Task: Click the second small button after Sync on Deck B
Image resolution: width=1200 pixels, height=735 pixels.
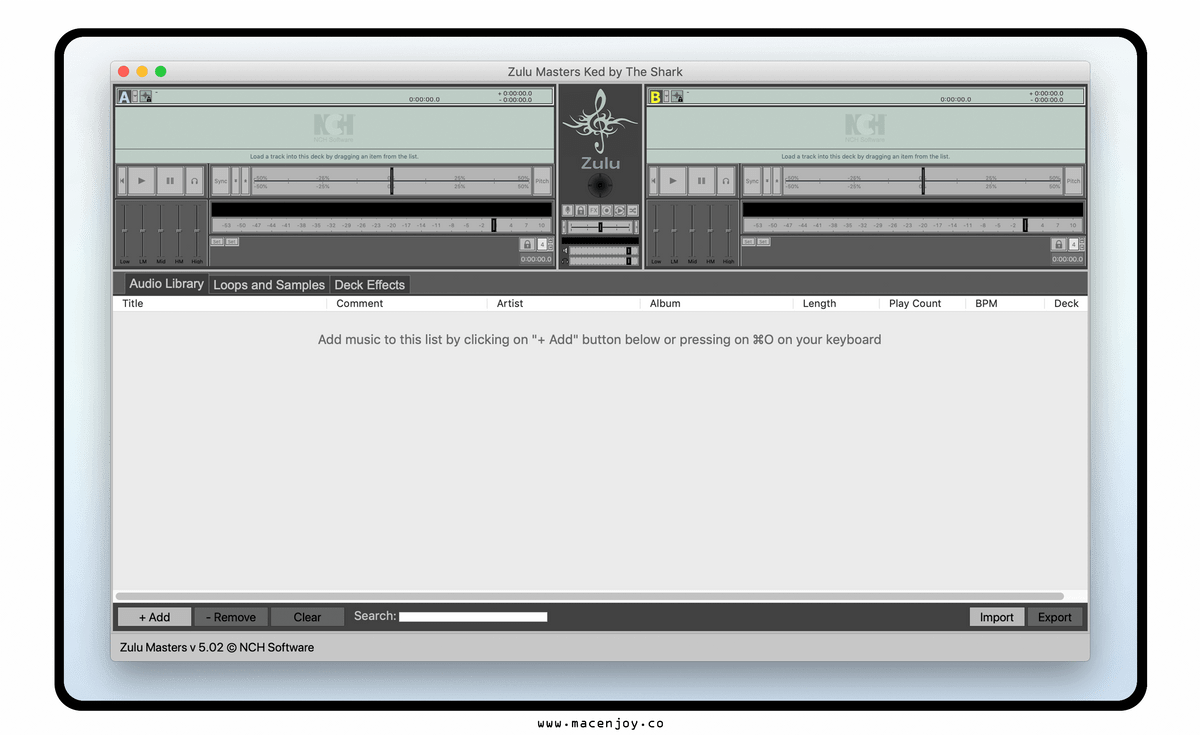Action: [777, 181]
